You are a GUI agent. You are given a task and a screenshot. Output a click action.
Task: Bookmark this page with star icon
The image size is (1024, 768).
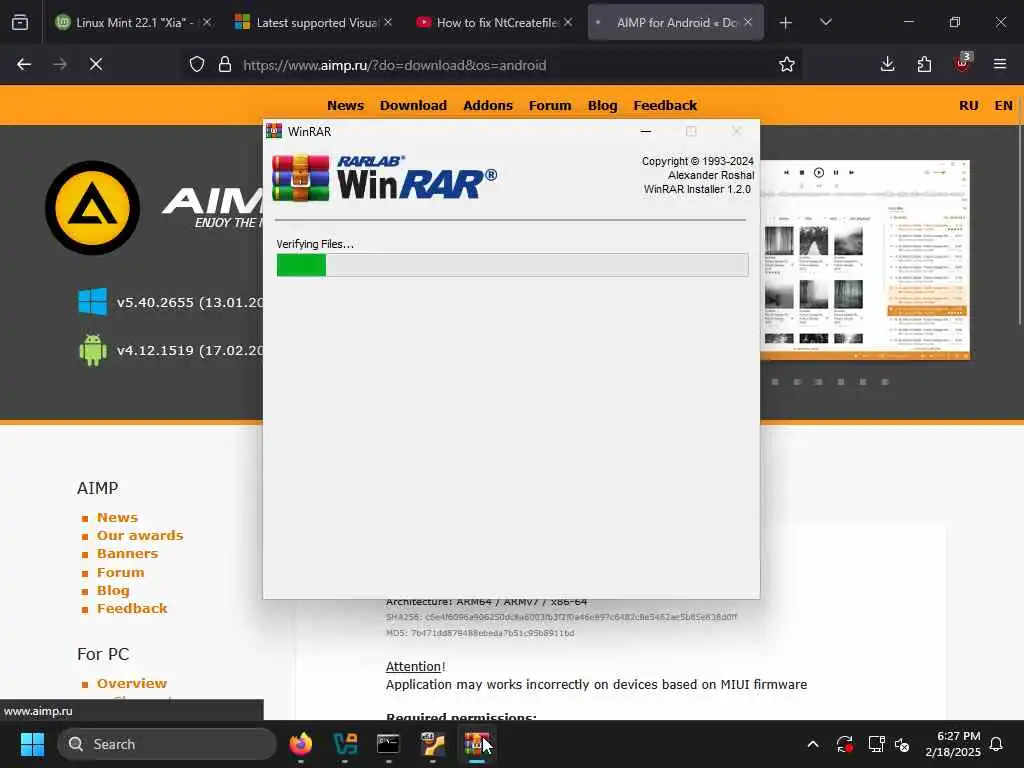787,65
